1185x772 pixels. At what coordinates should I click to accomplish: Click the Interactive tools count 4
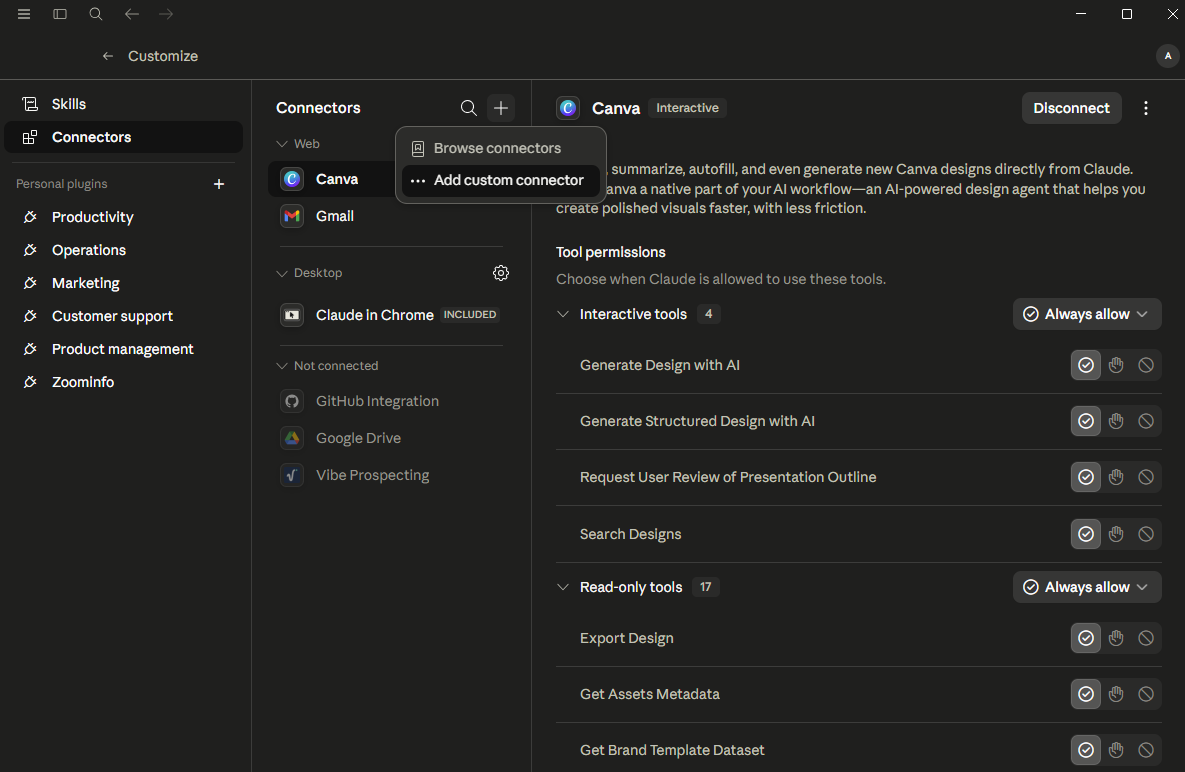(708, 314)
